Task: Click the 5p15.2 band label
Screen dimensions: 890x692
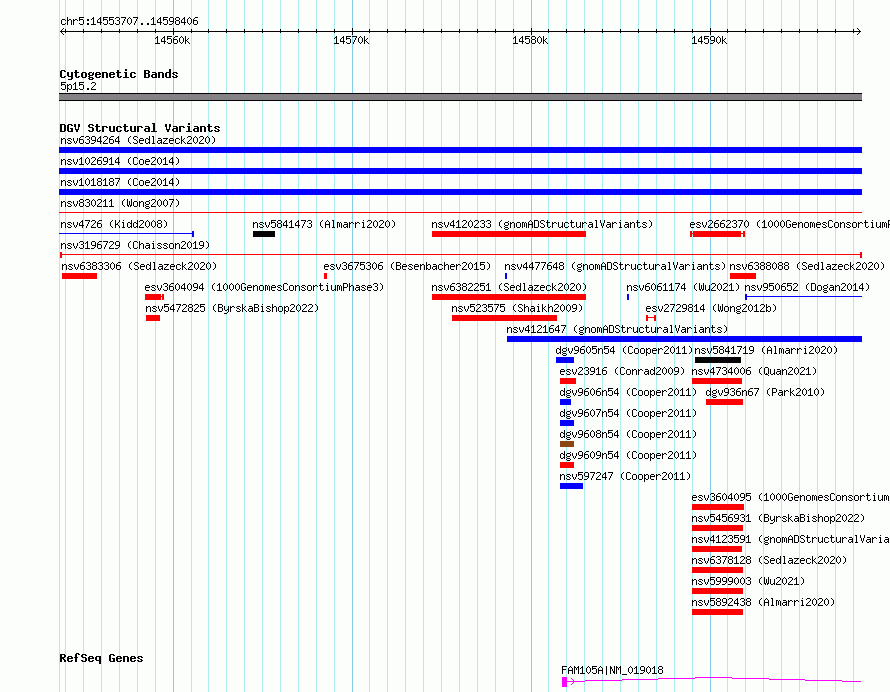Action: tap(78, 86)
